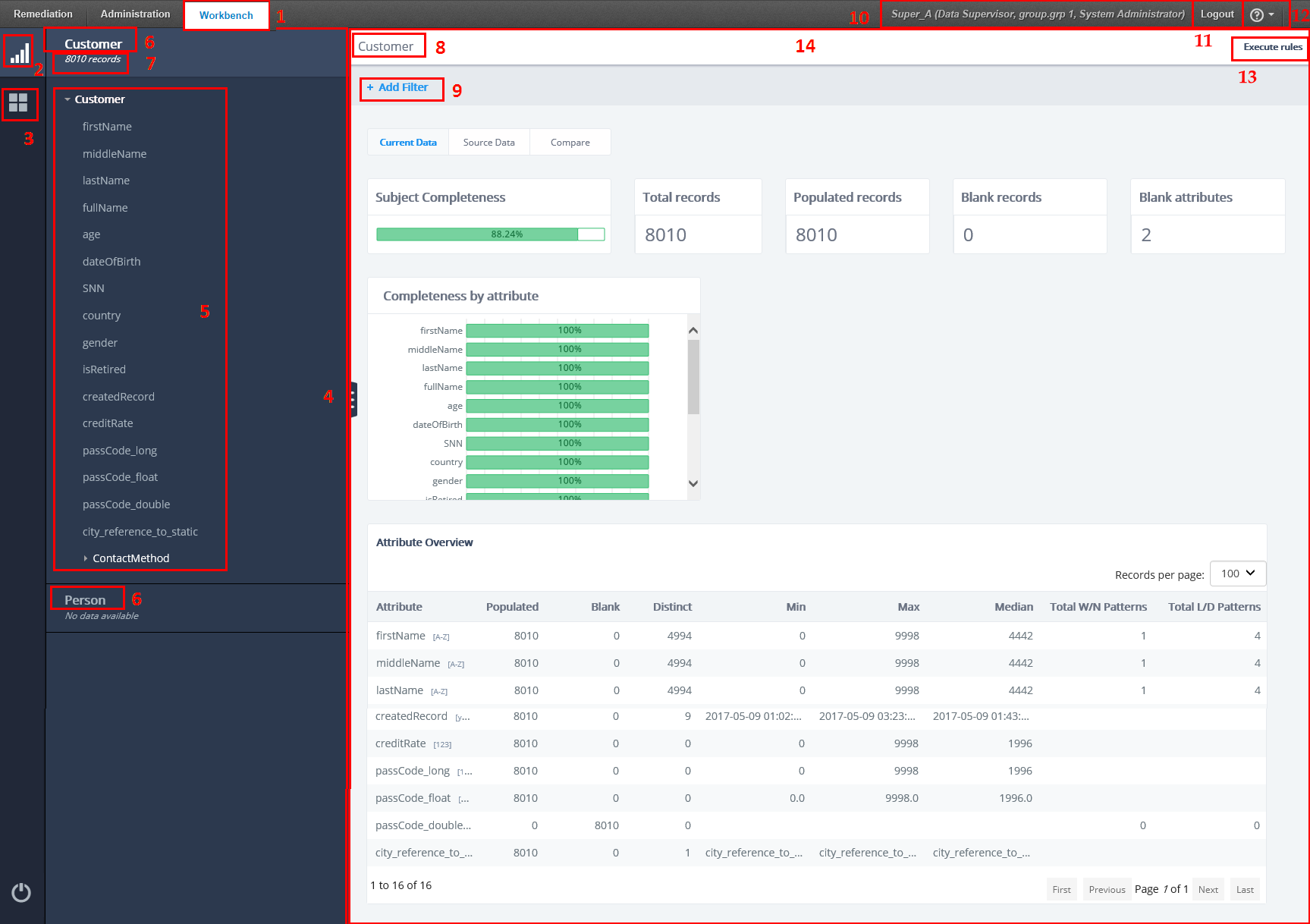Select creditRate in the Customer tree
Image resolution: width=1310 pixels, height=924 pixels.
click(x=108, y=423)
